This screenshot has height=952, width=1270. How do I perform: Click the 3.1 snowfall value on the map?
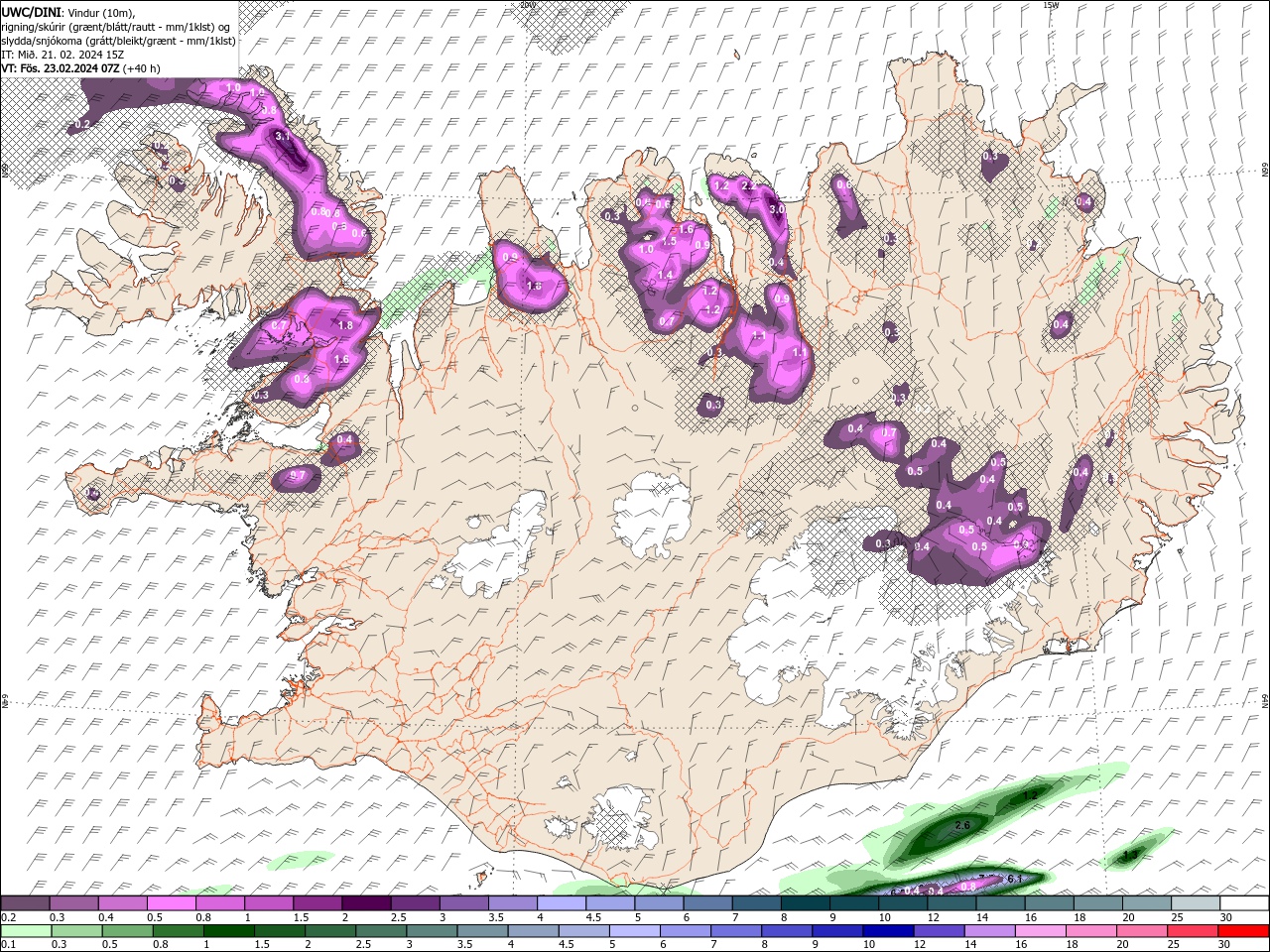coord(282,136)
